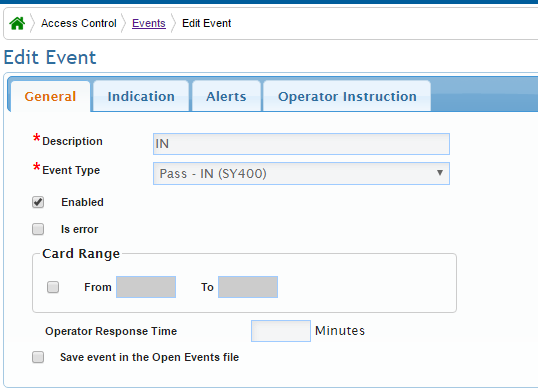Click Access Control breadcrumb
The image size is (538, 388).
tap(79, 23)
